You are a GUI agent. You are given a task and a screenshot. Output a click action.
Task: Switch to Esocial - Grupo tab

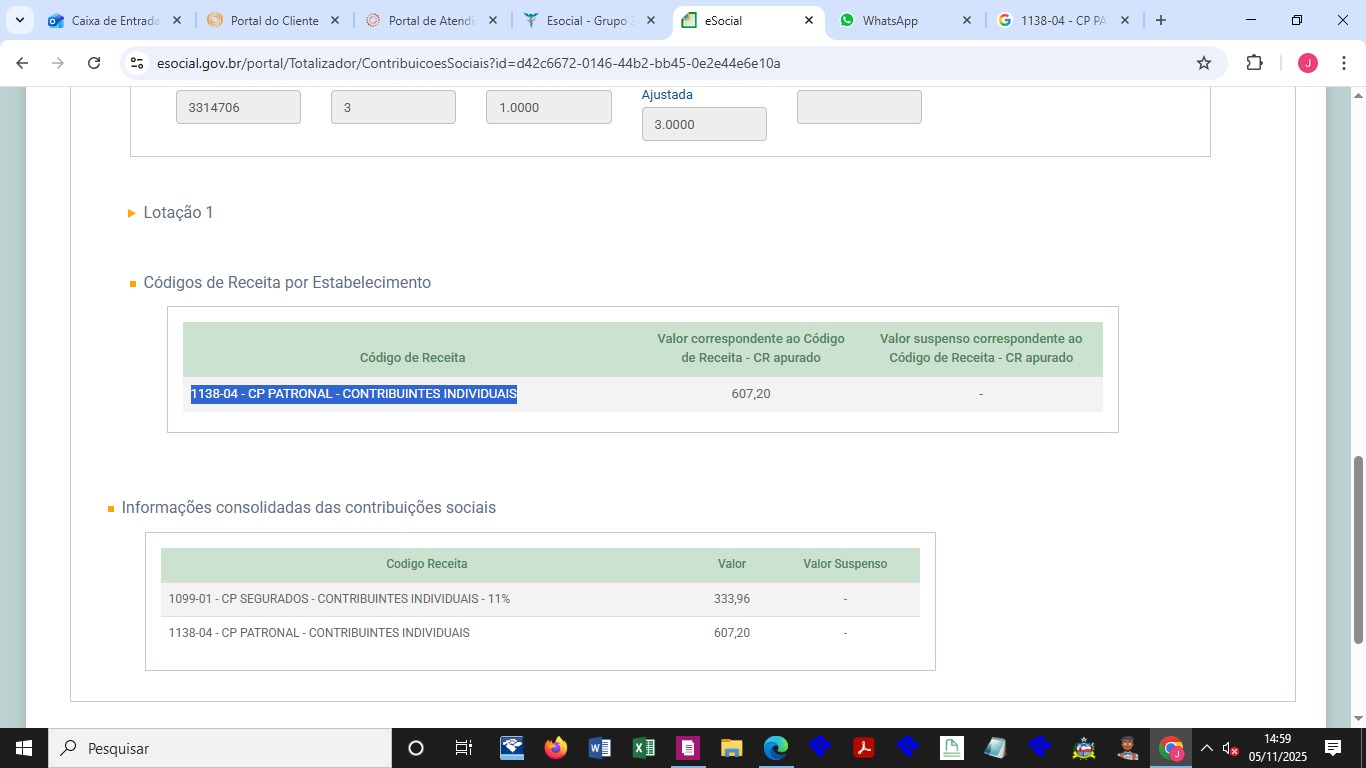click(x=589, y=20)
